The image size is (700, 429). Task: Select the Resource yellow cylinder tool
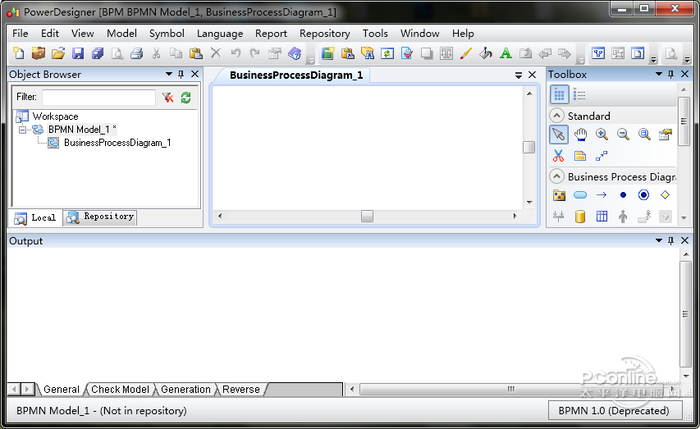(x=580, y=217)
